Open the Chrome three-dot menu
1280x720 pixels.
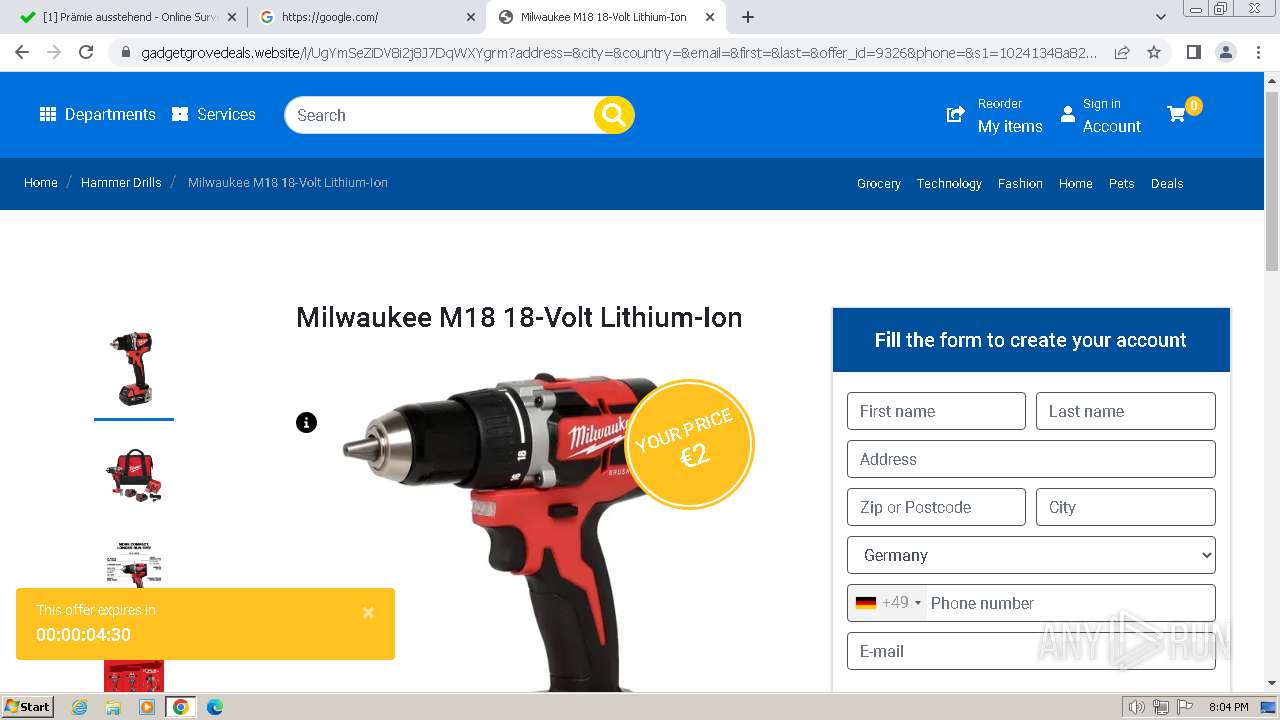click(x=1258, y=52)
